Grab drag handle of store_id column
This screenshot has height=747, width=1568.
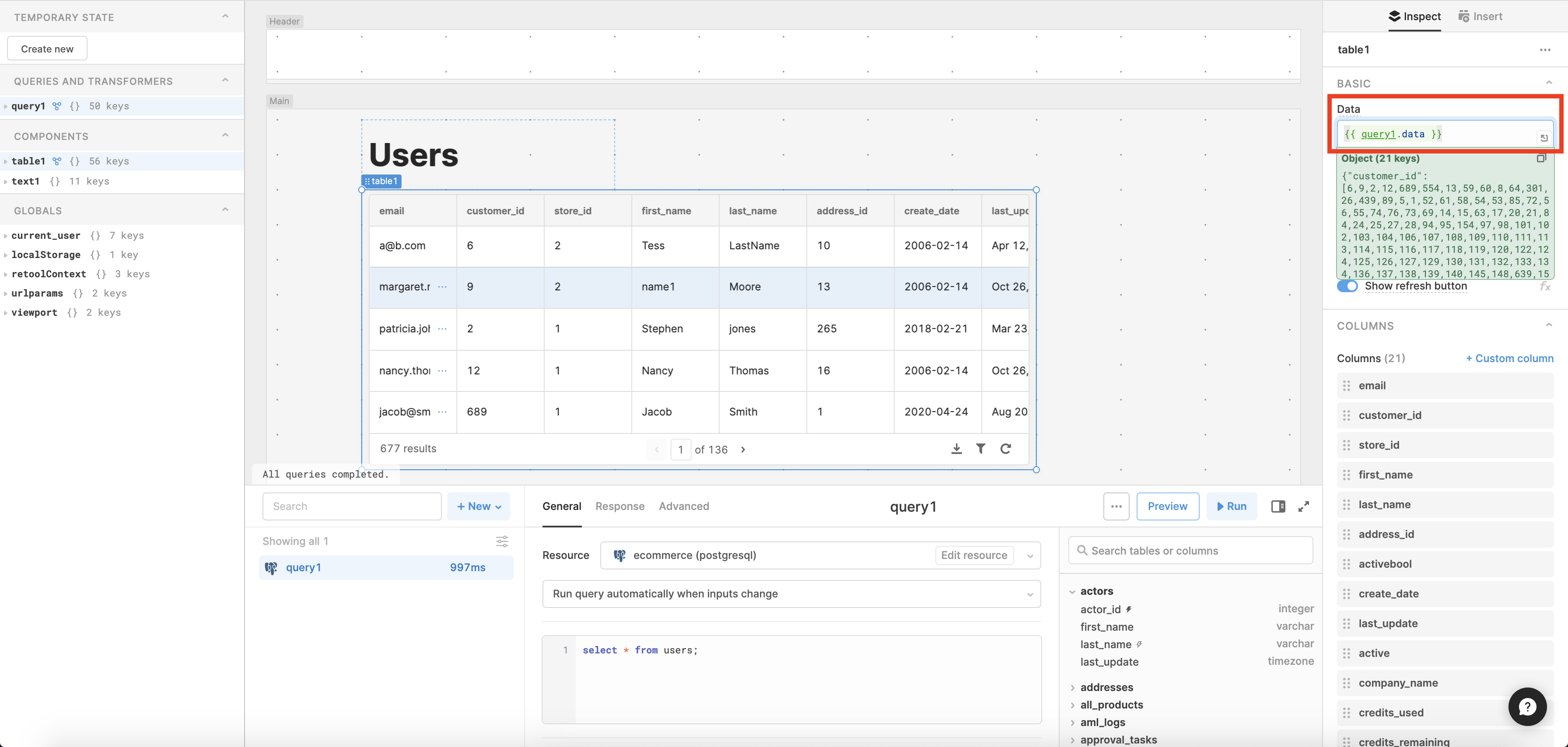(x=1347, y=445)
